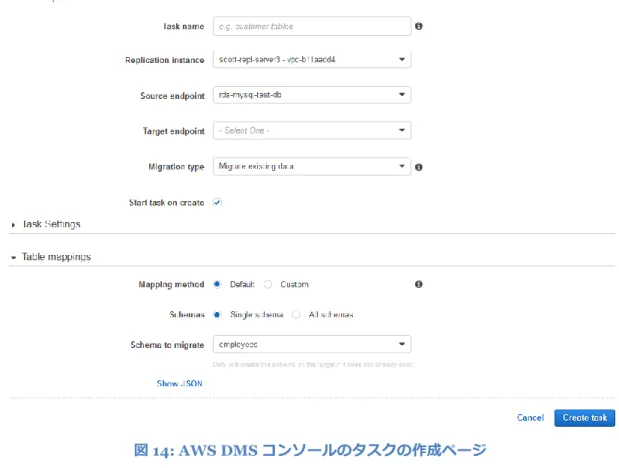
Task: Click the Task name input field
Action: click(312, 26)
